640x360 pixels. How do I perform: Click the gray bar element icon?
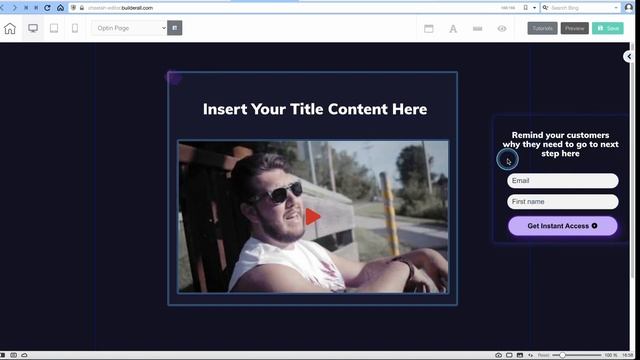pos(478,29)
